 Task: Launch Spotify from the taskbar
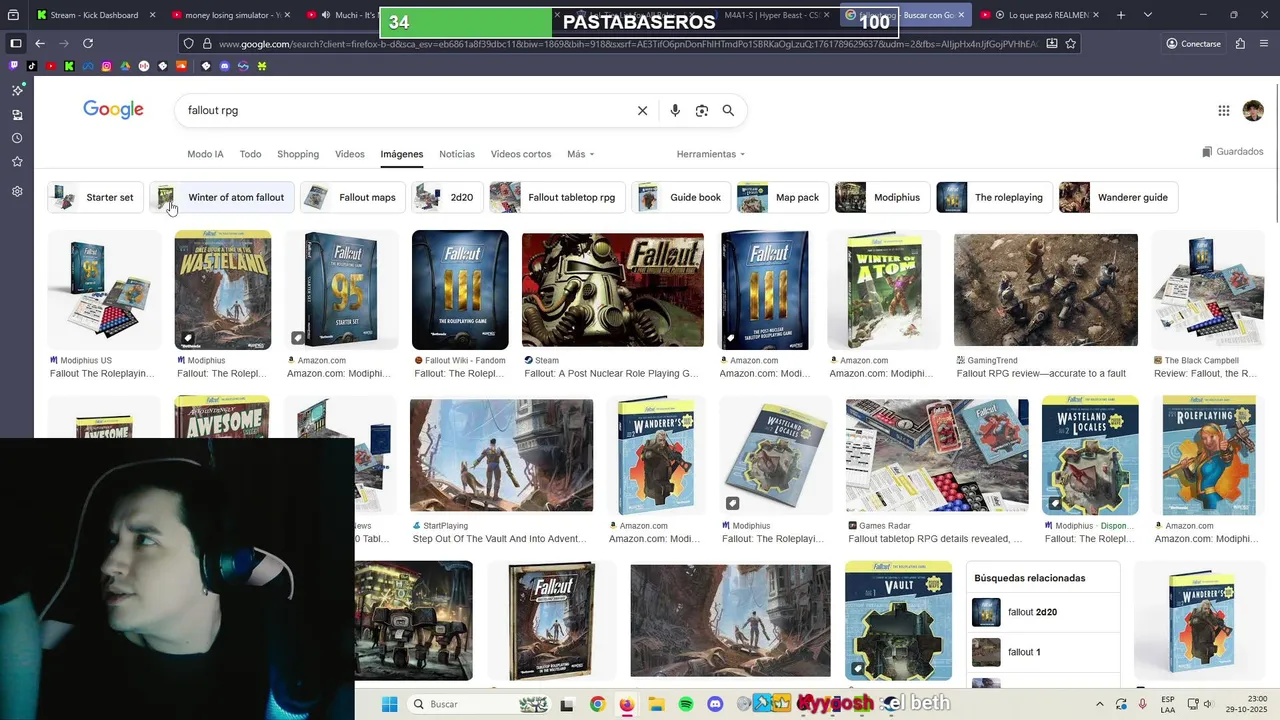click(x=686, y=704)
